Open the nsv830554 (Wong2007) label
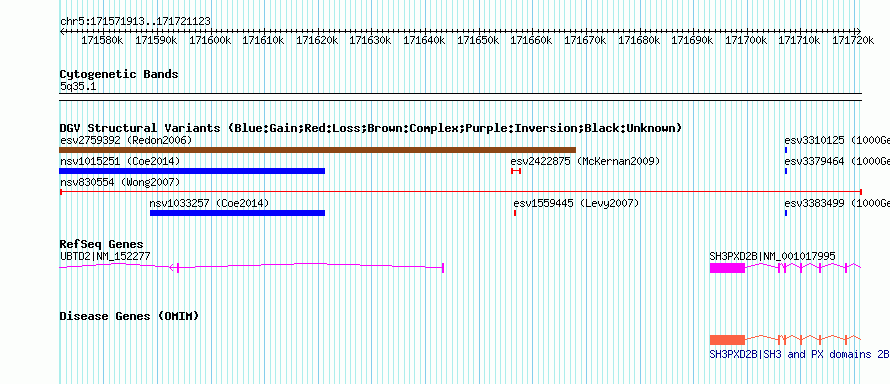Image resolution: width=890 pixels, height=384 pixels. [x=120, y=182]
